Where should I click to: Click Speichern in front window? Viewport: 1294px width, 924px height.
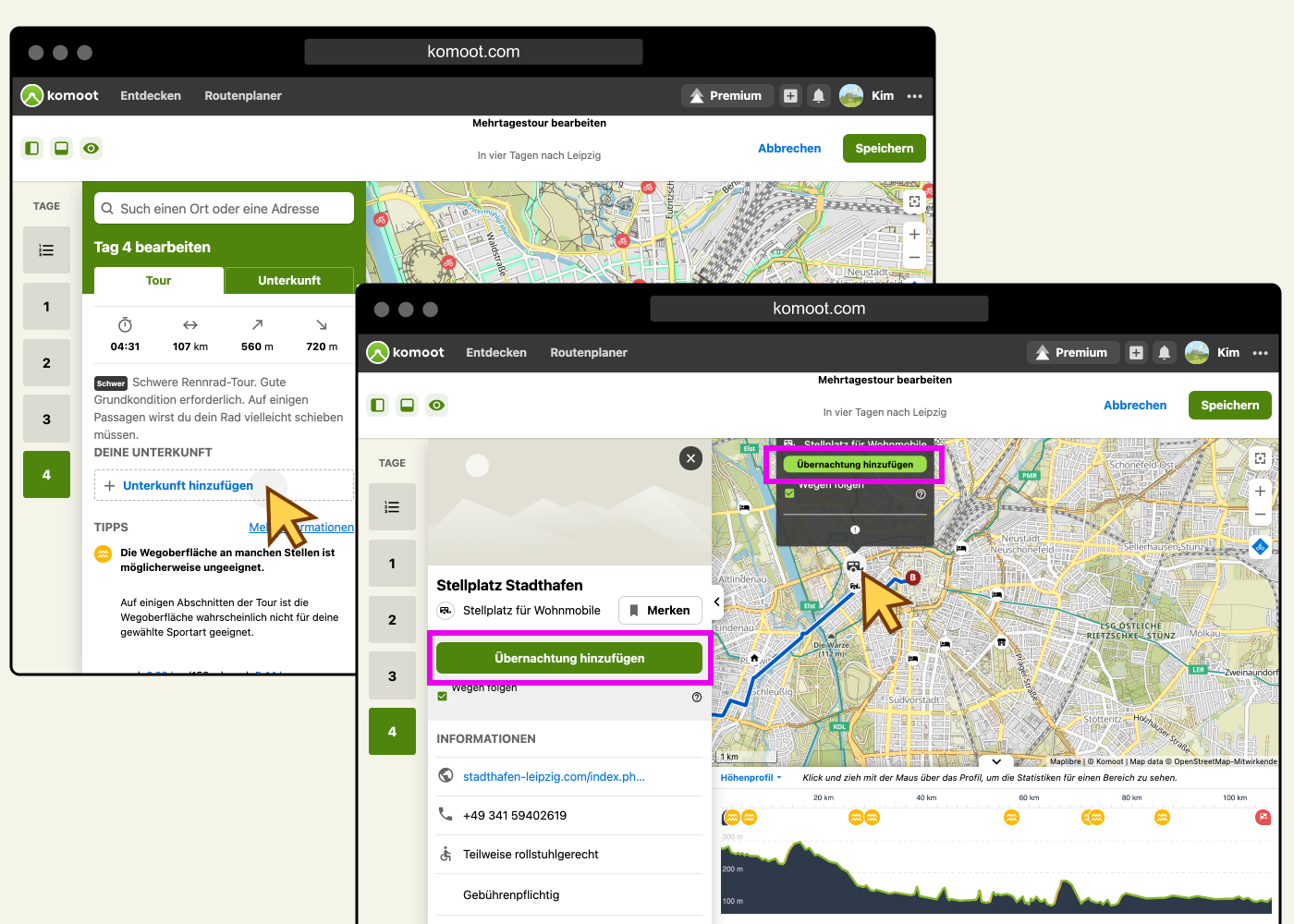1230,405
